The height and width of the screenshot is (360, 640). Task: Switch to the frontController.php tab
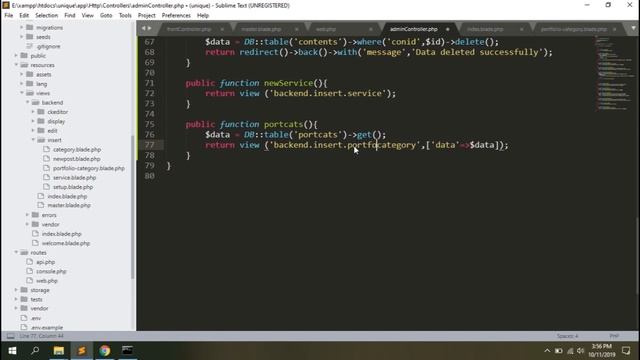(x=189, y=29)
